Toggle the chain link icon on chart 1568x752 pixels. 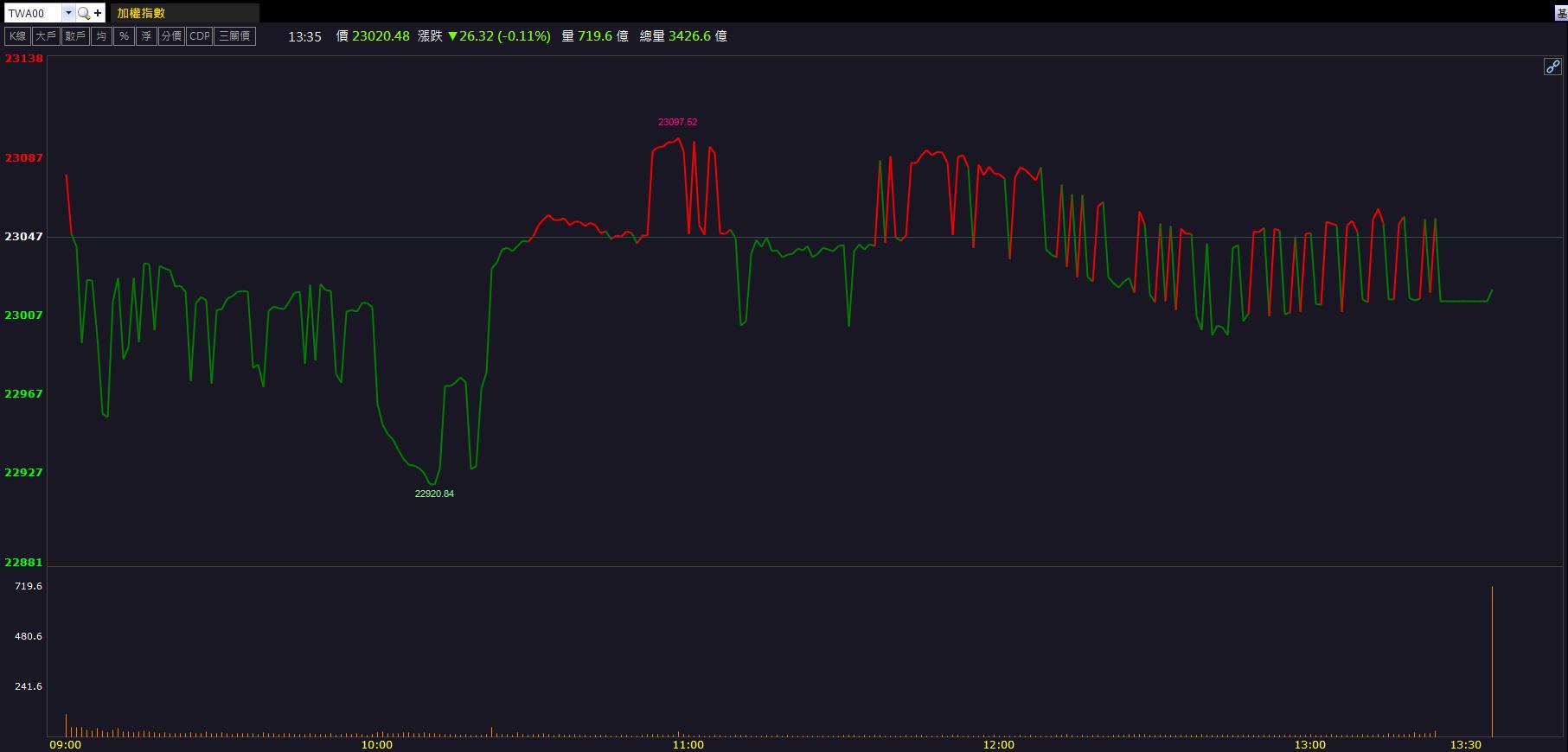click(x=1552, y=67)
